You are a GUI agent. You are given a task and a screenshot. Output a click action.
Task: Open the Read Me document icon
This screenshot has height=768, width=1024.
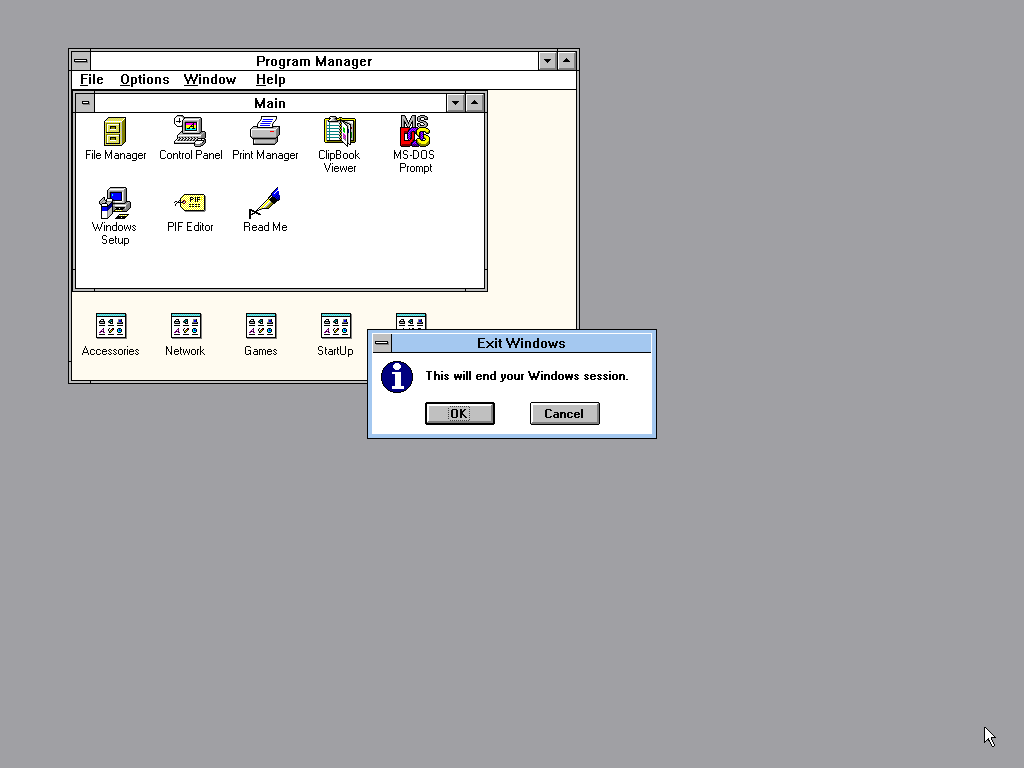point(265,204)
